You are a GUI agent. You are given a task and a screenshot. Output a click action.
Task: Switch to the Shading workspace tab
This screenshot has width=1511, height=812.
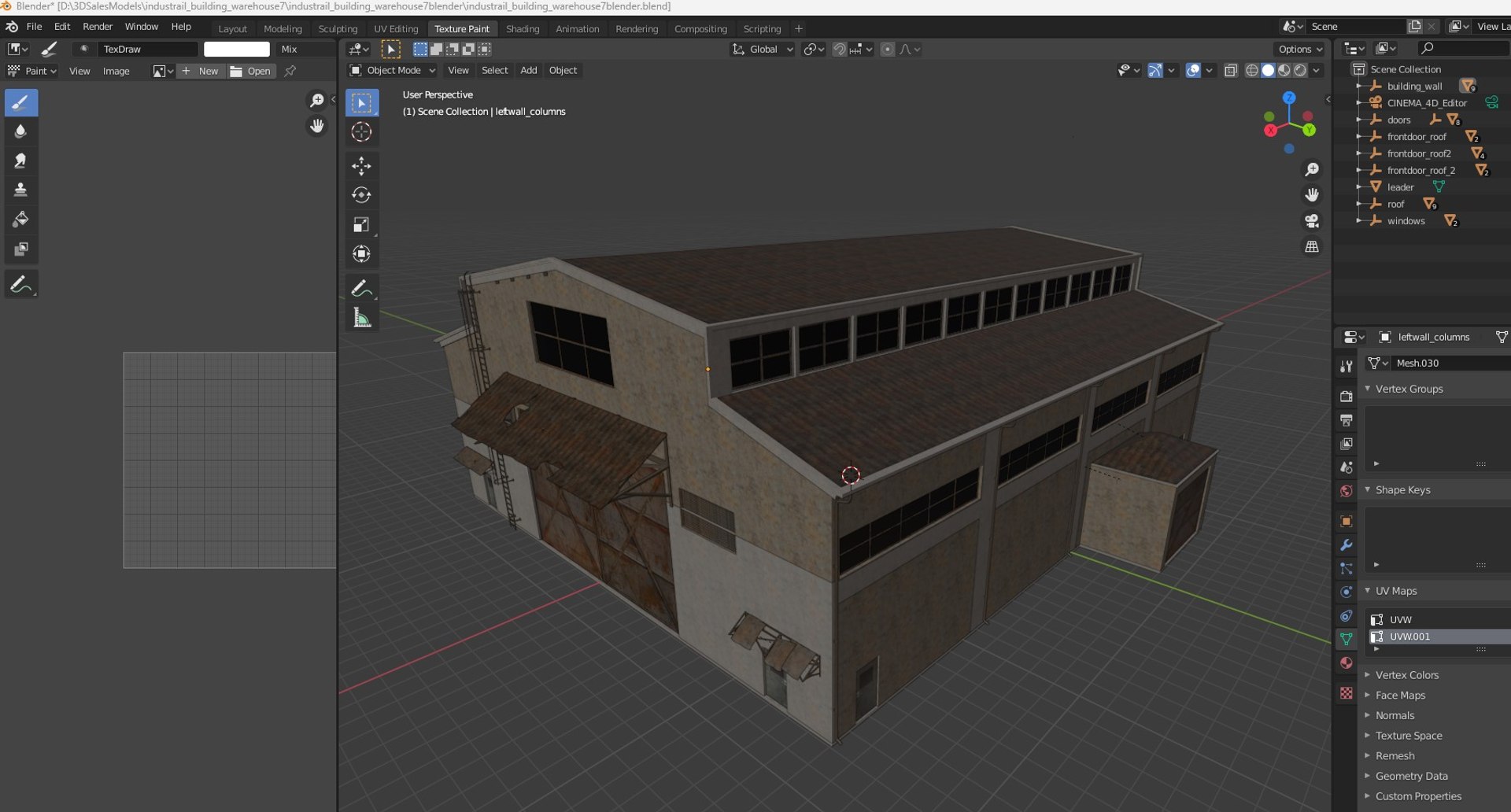pyautogui.click(x=523, y=28)
